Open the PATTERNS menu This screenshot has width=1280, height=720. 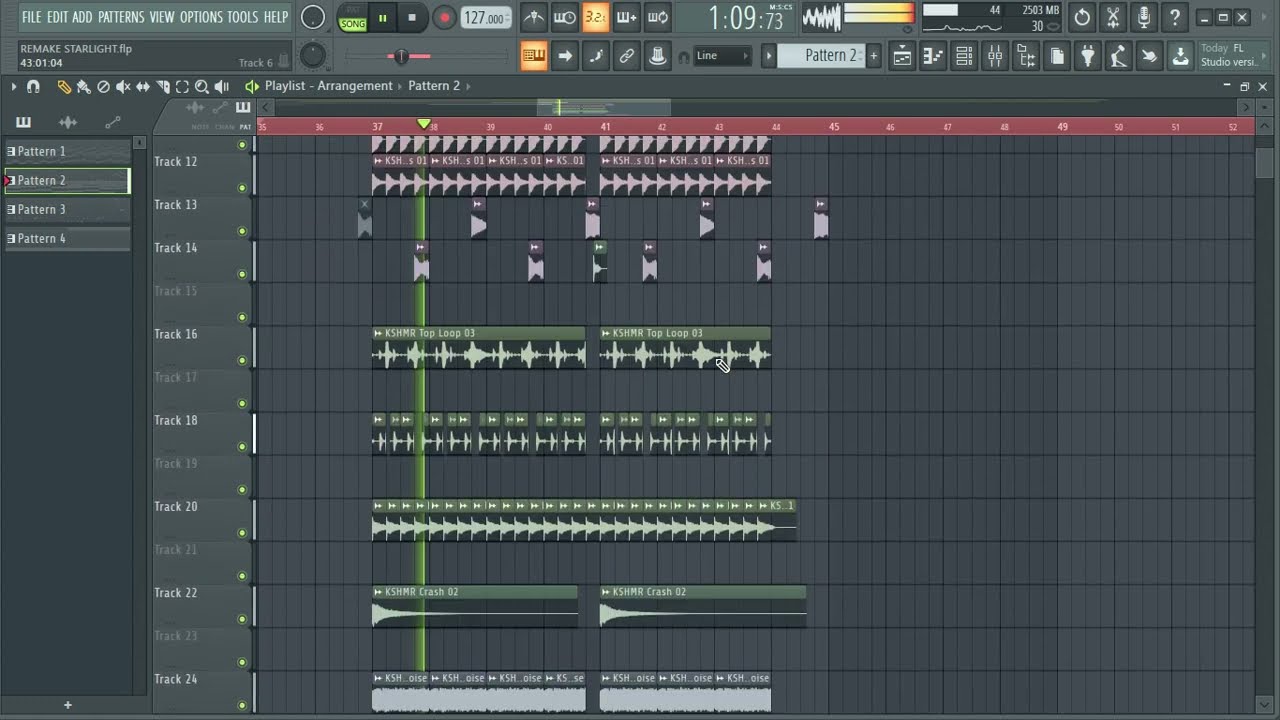point(121,17)
